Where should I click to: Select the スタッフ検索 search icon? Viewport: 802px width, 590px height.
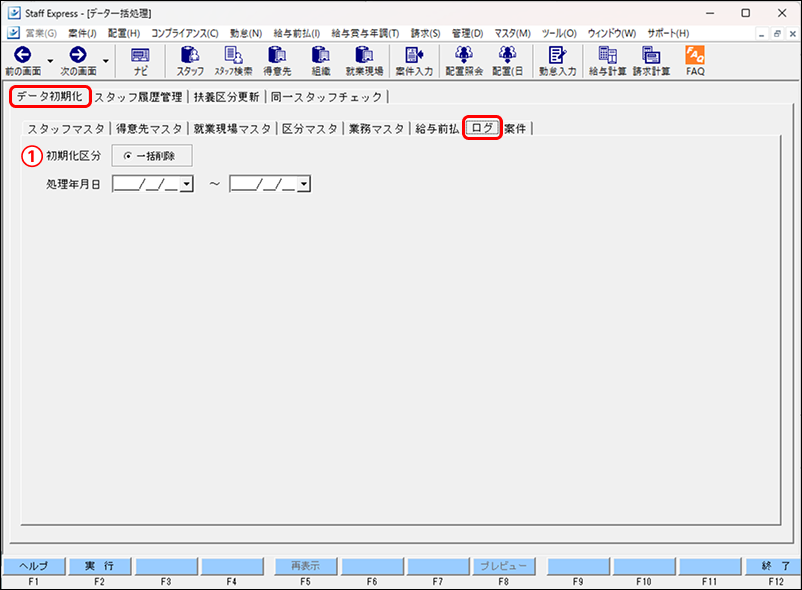(233, 60)
